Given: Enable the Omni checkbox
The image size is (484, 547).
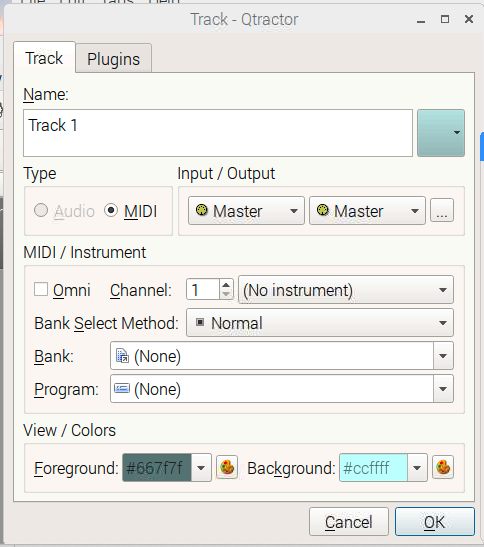Looking at the screenshot, I should [41, 290].
